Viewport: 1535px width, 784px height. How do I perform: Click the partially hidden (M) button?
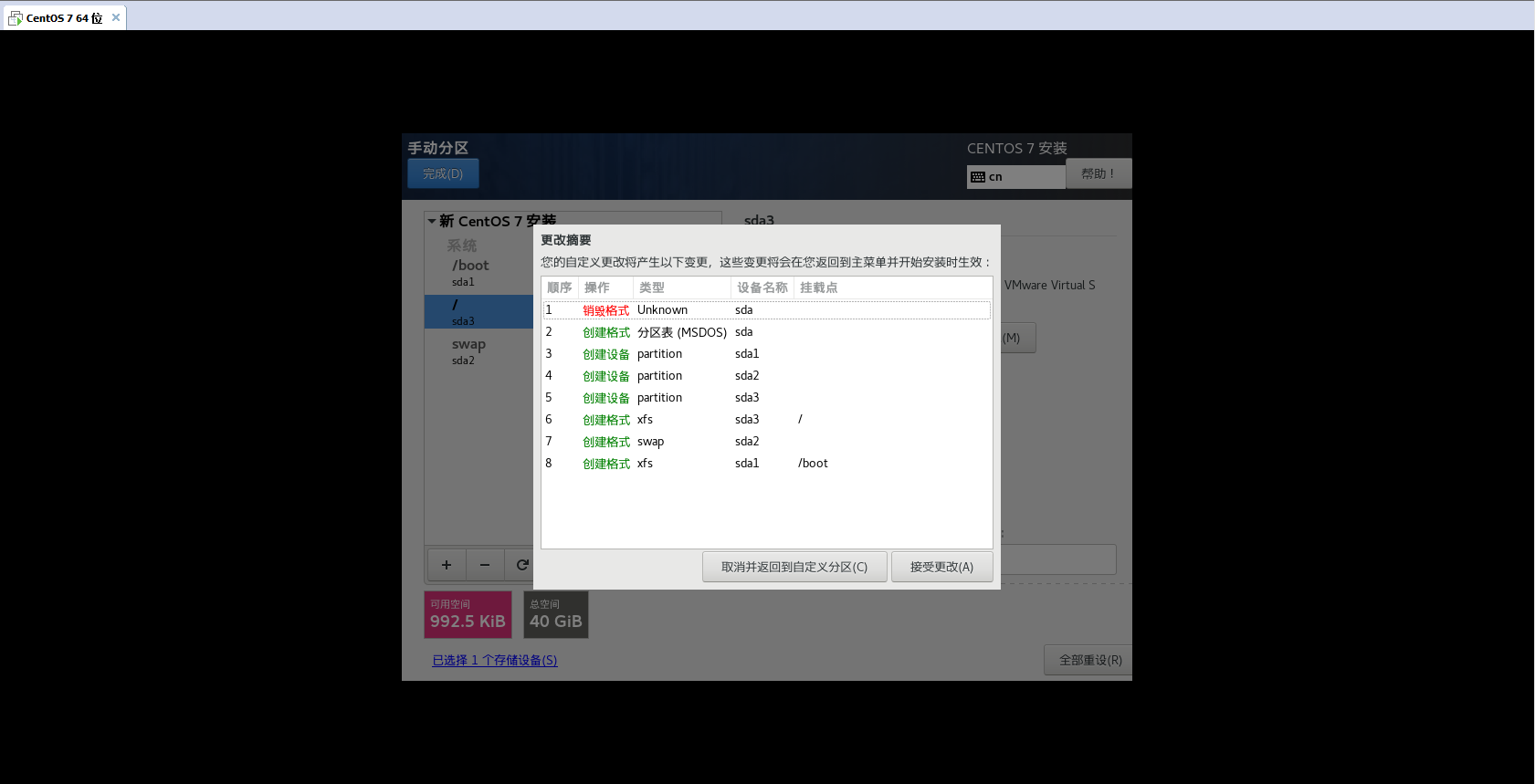pos(1018,338)
